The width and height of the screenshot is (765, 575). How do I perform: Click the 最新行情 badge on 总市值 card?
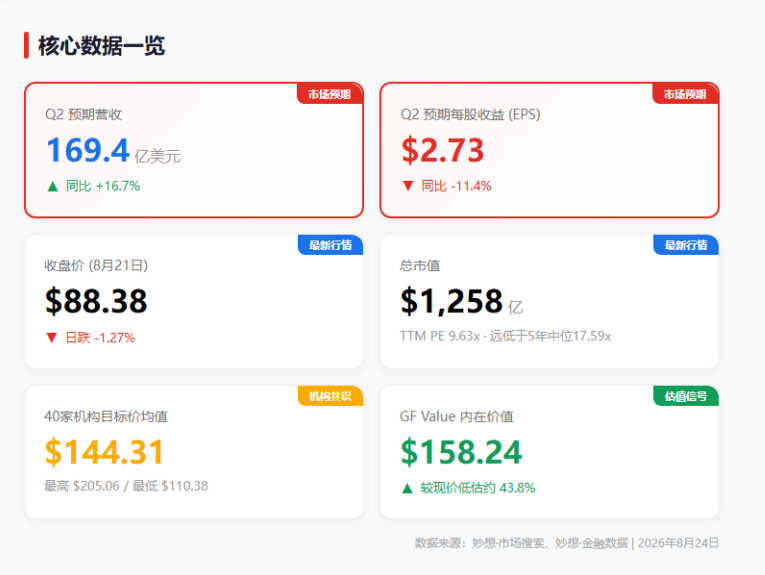click(x=685, y=245)
